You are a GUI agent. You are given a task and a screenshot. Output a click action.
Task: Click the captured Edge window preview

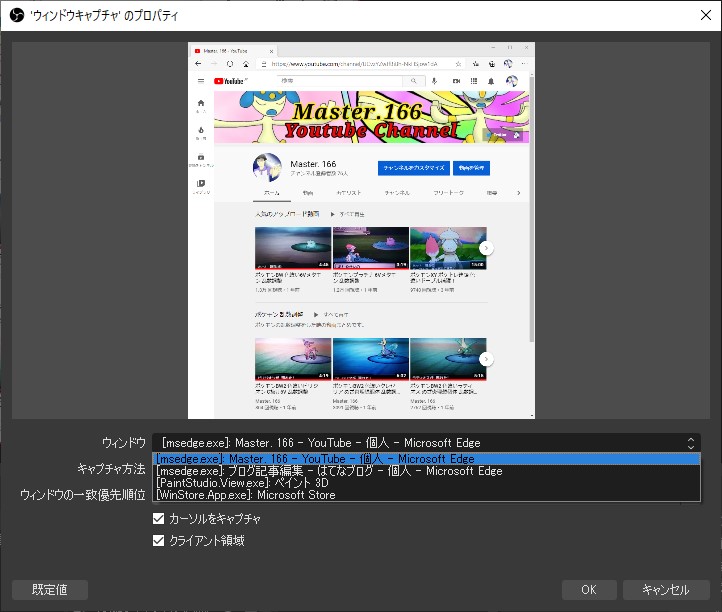tap(361, 230)
